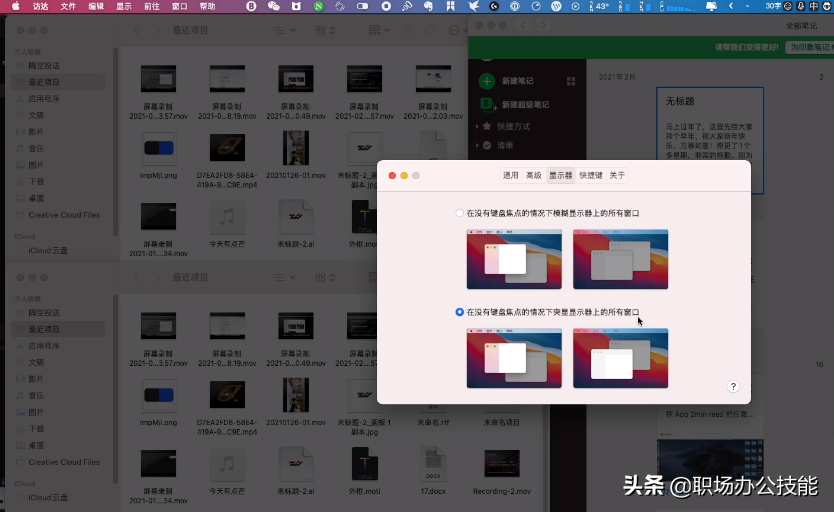
Task: Open the 帮助 menu
Action: coord(207,6)
